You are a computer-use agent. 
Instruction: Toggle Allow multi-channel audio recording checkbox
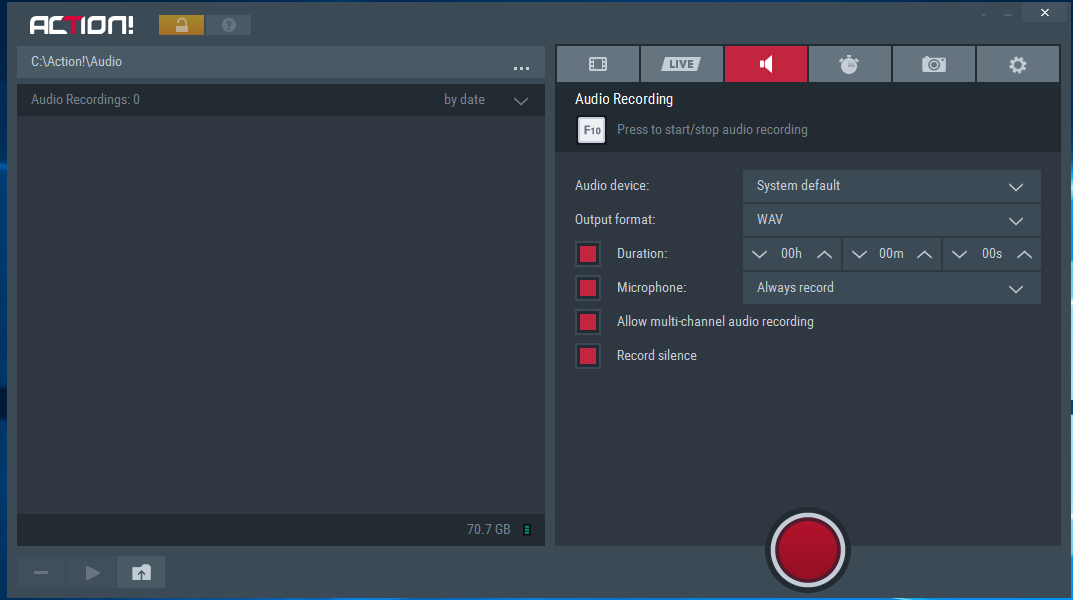coord(588,322)
